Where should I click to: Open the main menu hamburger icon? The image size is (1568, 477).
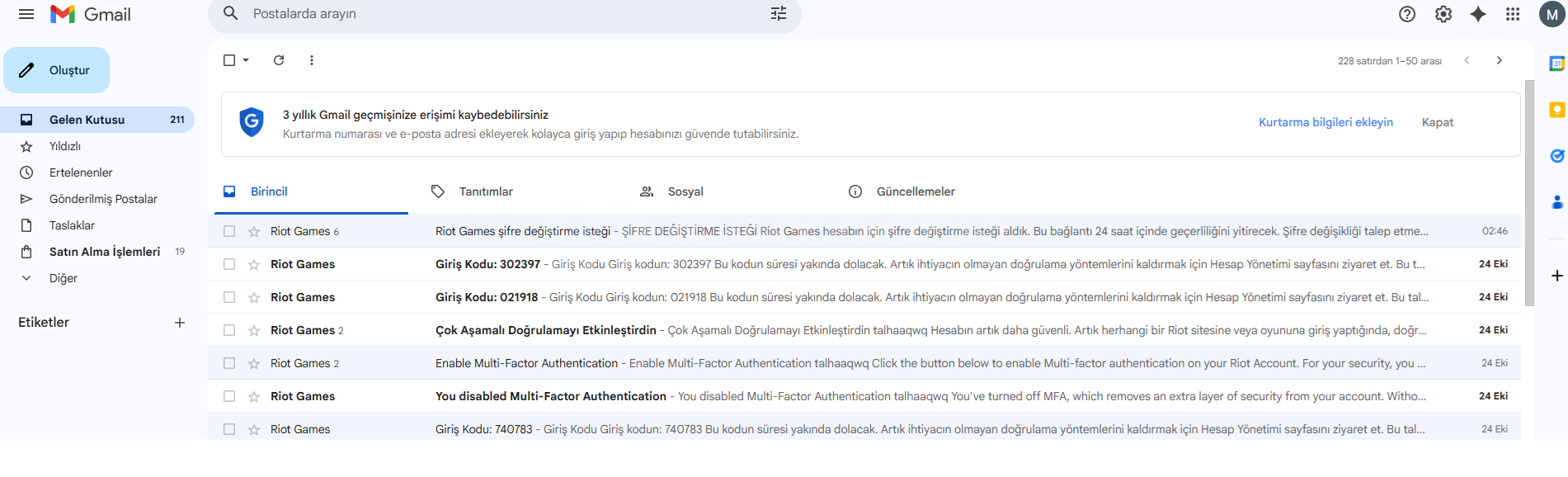[x=26, y=14]
